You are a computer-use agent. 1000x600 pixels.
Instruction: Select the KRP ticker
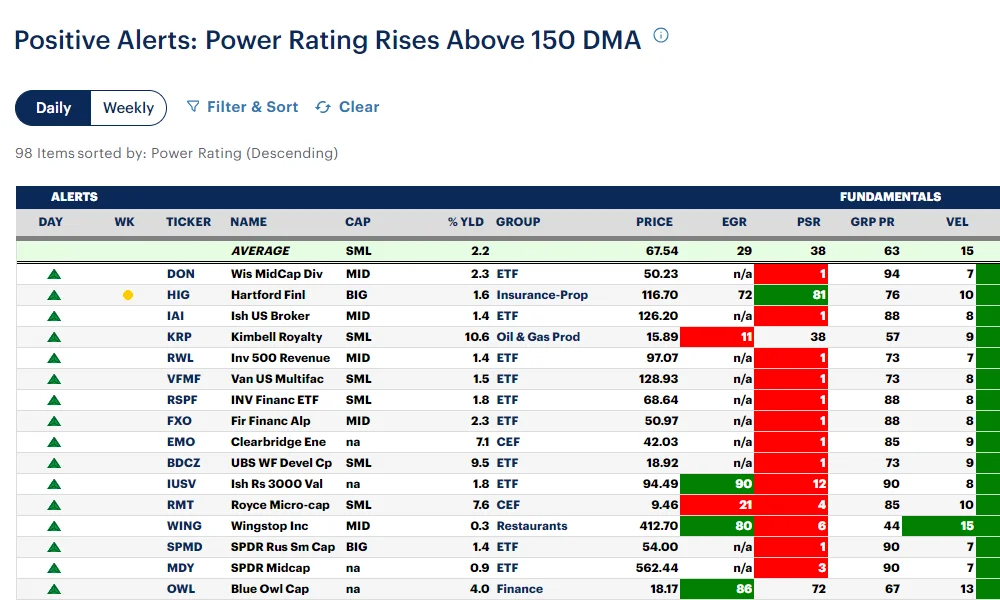point(179,337)
